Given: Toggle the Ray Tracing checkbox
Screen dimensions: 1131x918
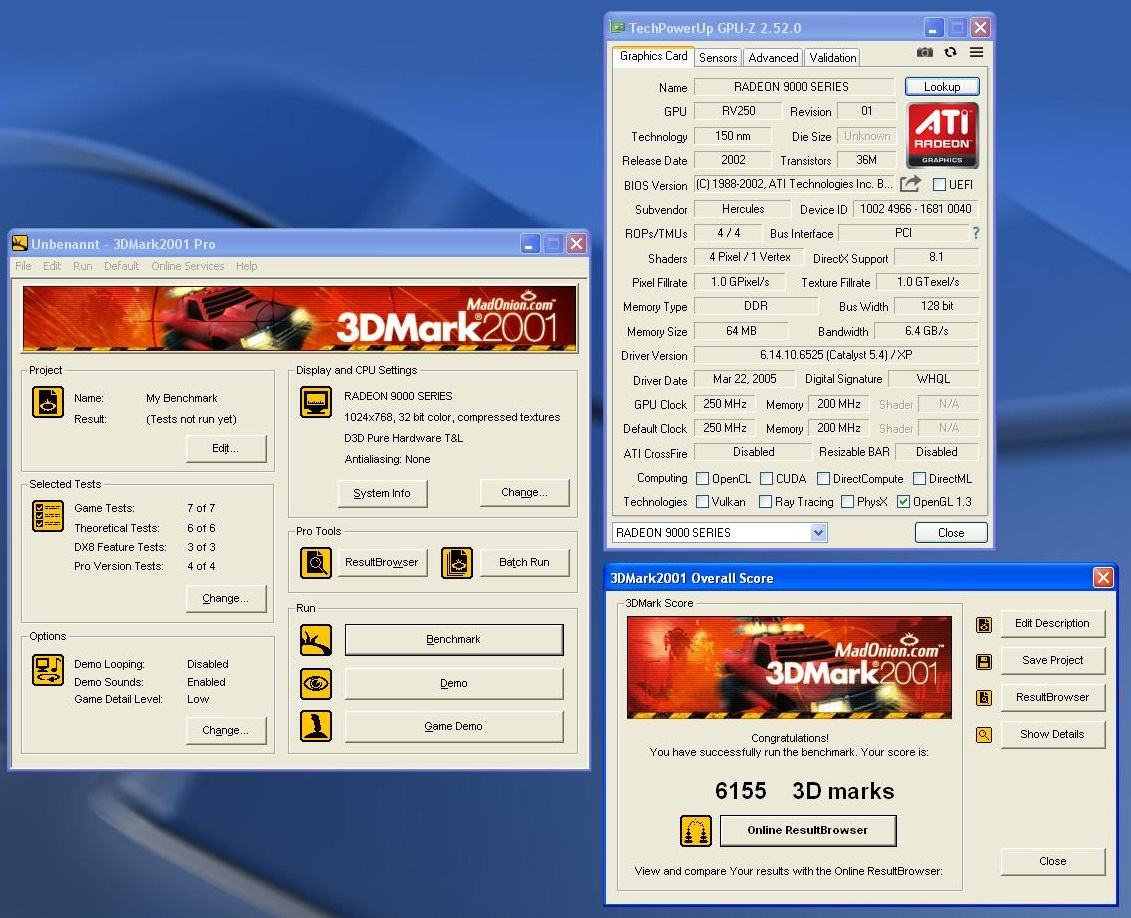Looking at the screenshot, I should point(765,501).
